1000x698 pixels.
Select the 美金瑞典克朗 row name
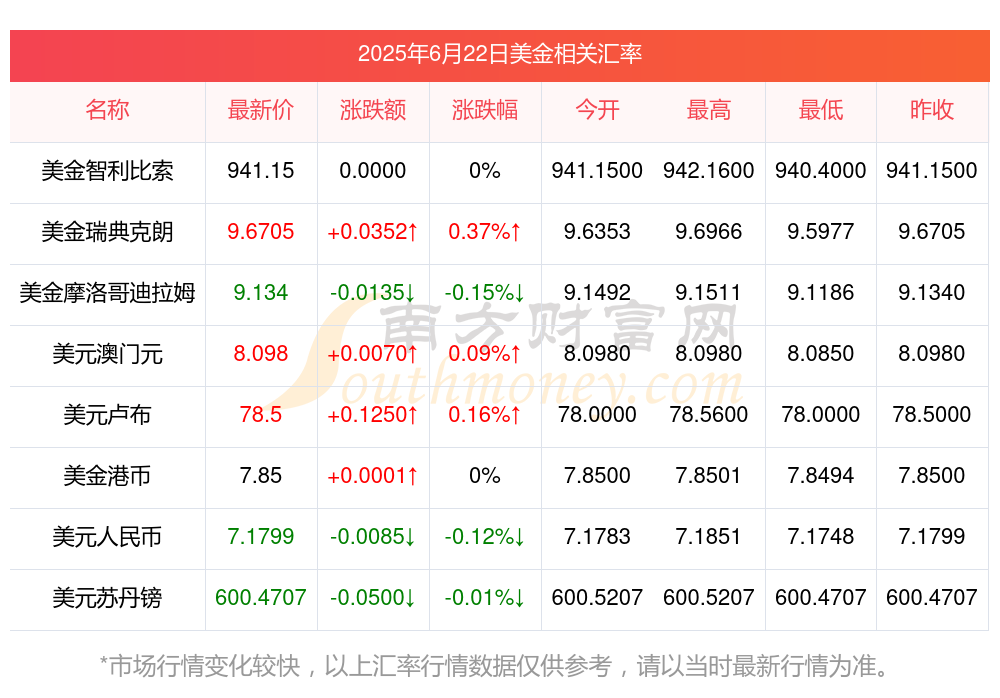(x=107, y=232)
